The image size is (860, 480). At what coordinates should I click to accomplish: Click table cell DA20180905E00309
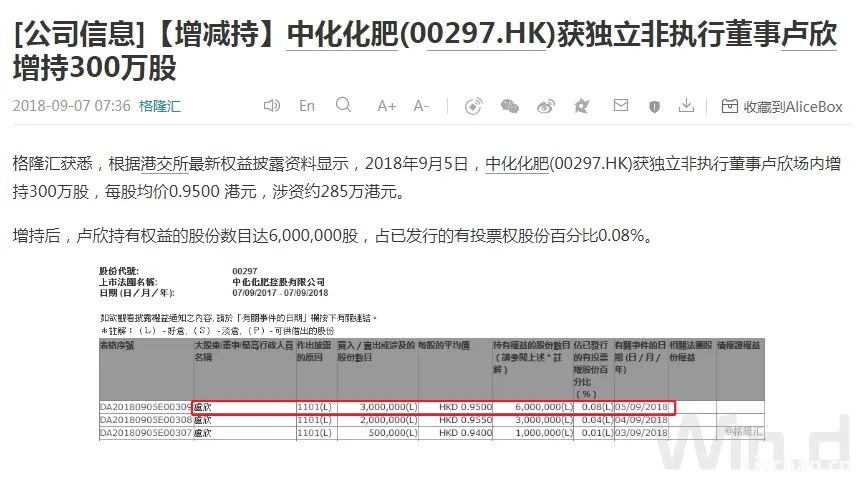[145, 407]
